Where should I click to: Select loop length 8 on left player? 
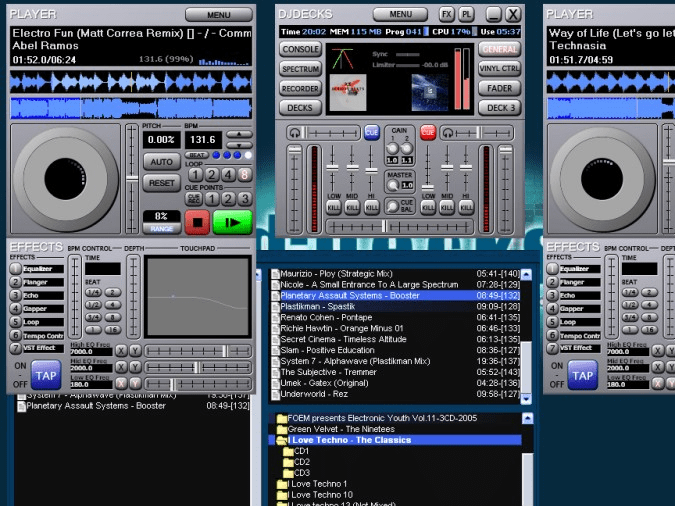click(245, 174)
